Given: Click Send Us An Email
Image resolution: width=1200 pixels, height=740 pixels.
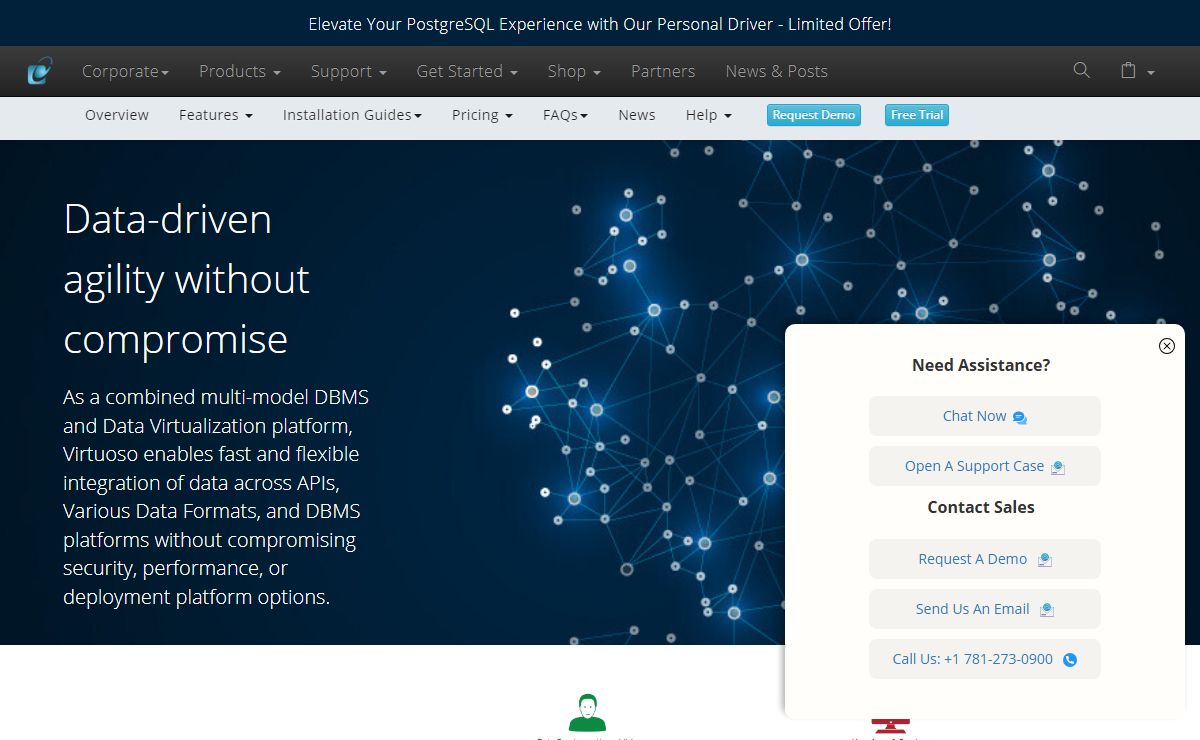Looking at the screenshot, I should click(984, 609).
